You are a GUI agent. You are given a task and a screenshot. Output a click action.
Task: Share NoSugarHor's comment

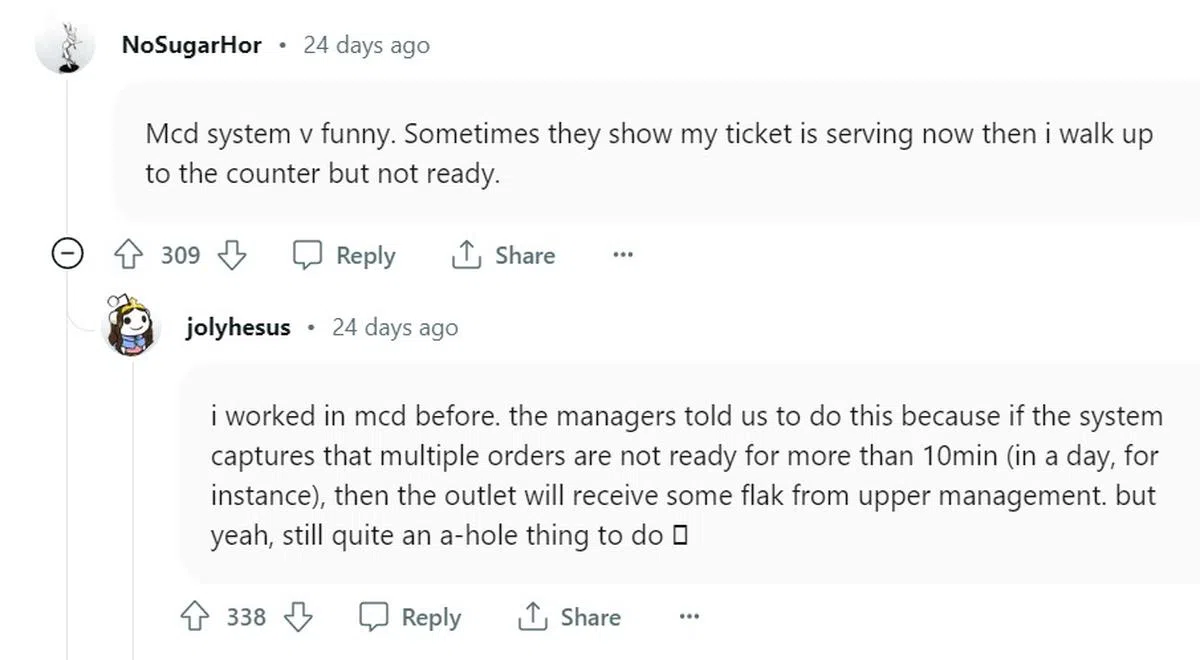point(503,256)
